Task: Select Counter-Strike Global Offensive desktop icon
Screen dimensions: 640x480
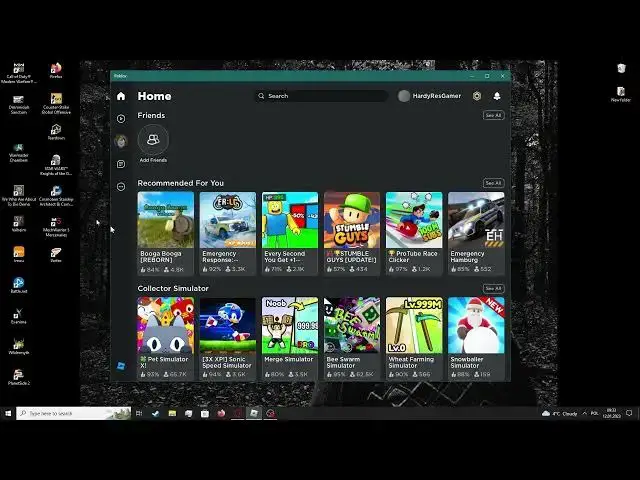Action: click(x=56, y=104)
